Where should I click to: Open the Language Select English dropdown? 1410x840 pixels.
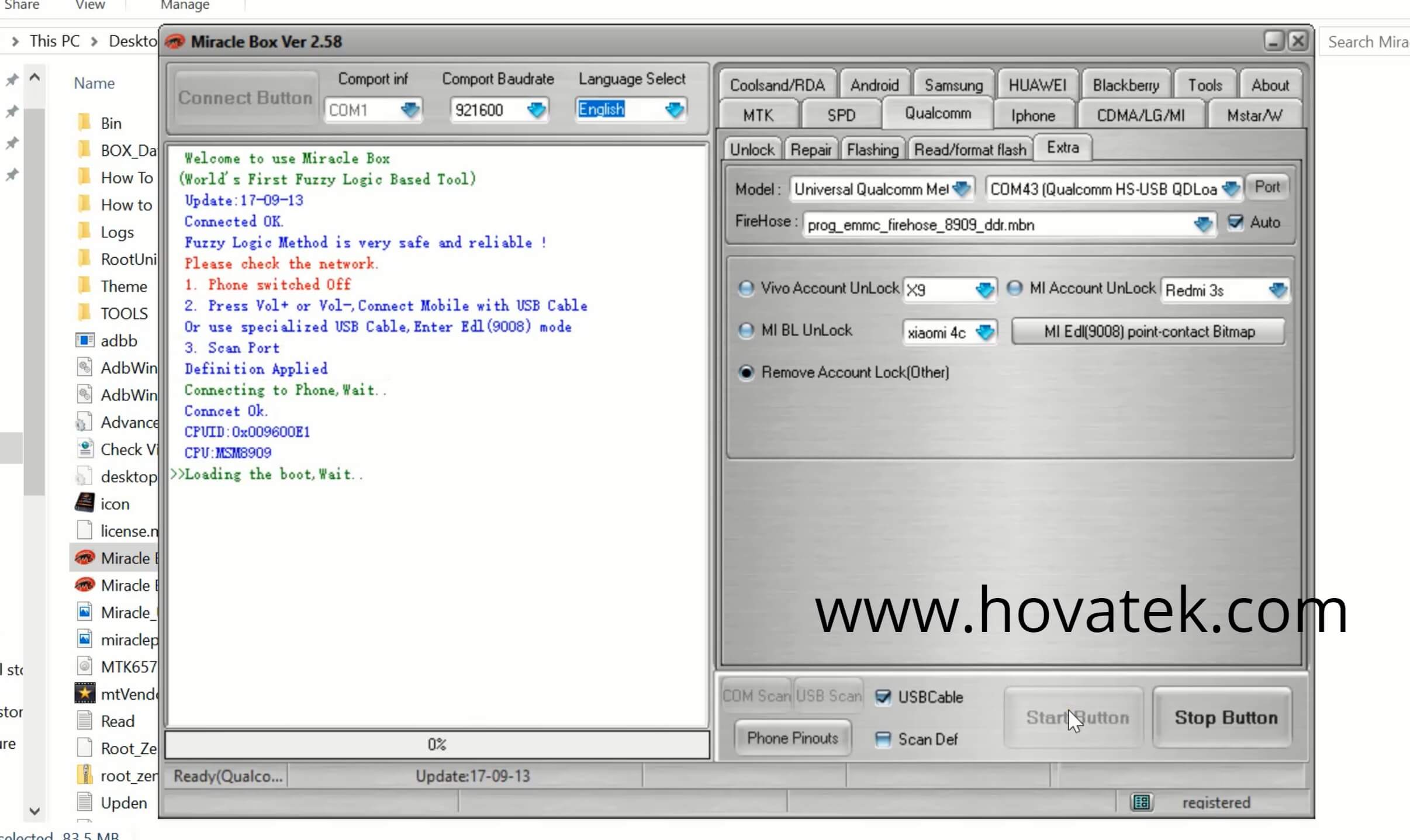[x=675, y=109]
